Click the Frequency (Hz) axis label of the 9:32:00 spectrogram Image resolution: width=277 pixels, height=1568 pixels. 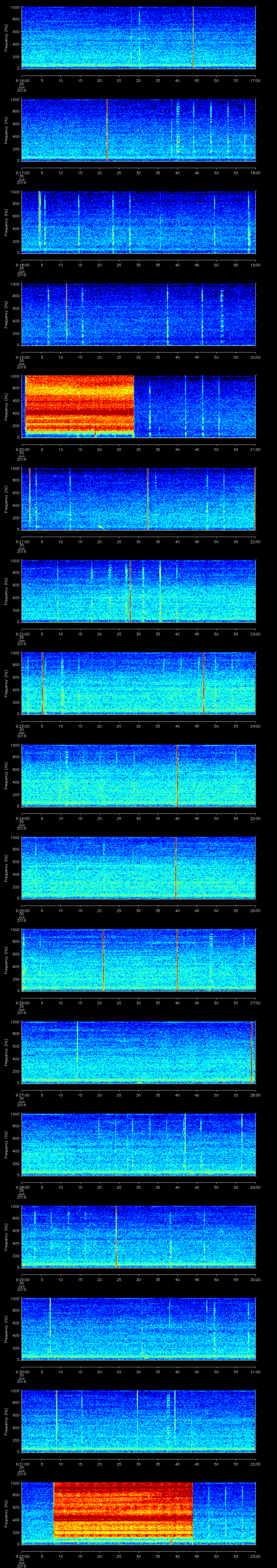coord(6,1513)
